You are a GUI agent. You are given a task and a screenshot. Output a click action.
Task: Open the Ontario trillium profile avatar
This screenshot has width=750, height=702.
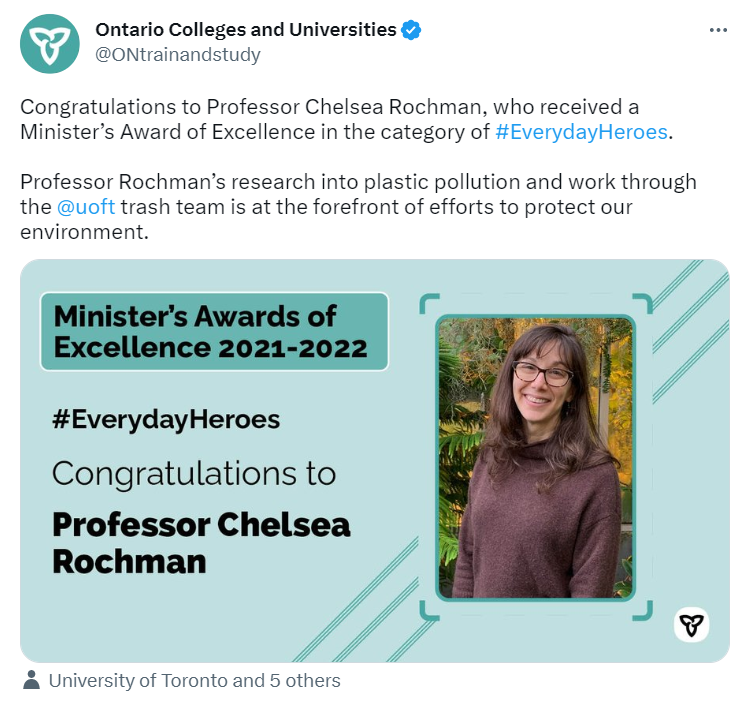(x=50, y=44)
